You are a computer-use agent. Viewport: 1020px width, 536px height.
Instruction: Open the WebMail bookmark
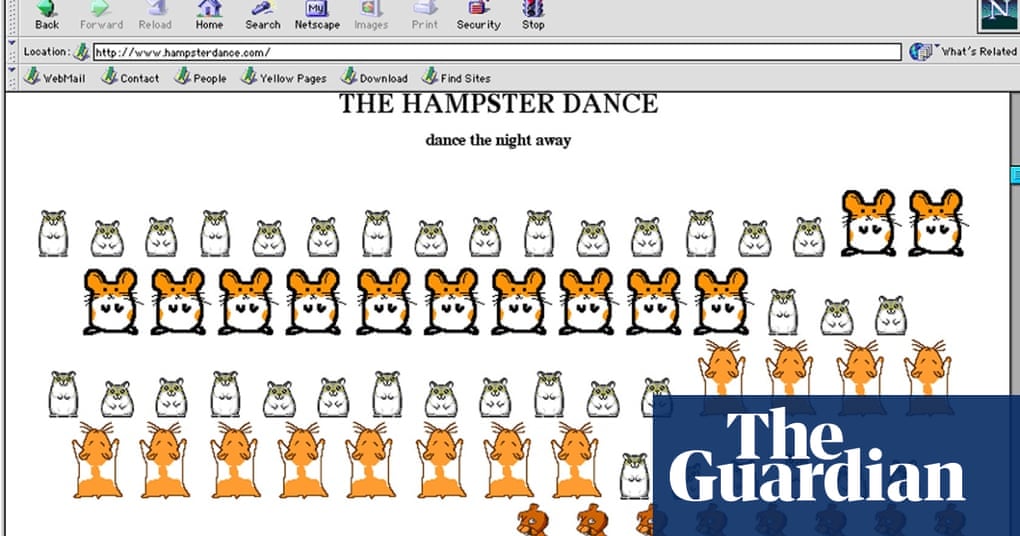point(55,77)
